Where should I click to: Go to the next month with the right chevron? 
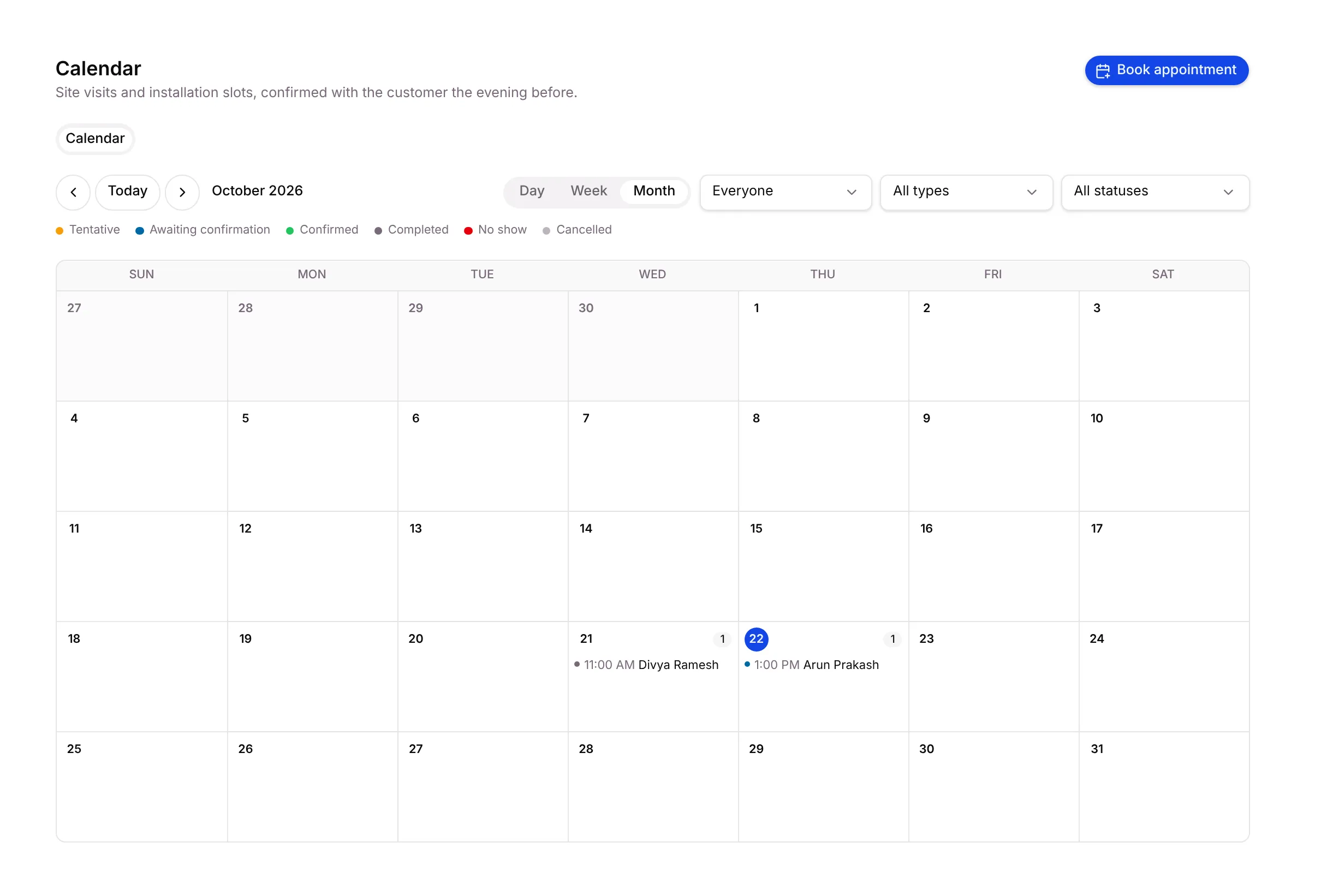coord(182,193)
